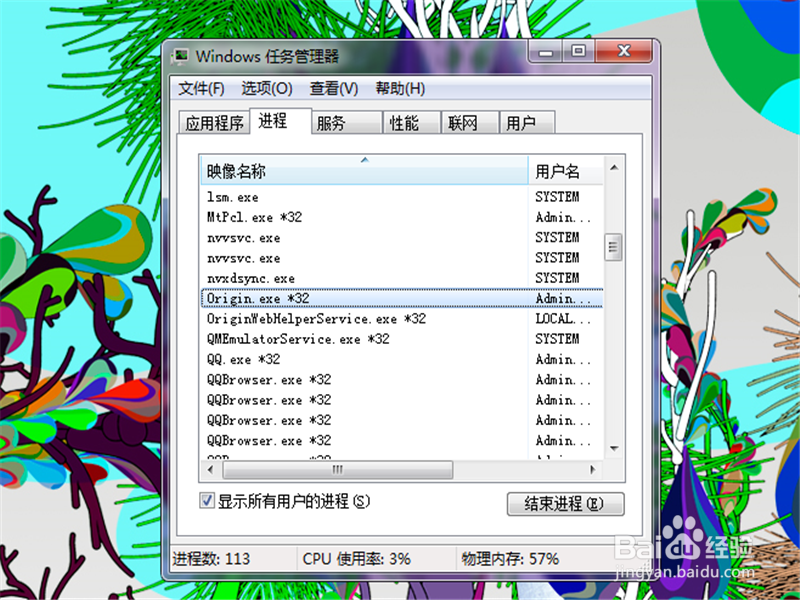Click the 结束进程(E) button
Image resolution: width=800 pixels, height=600 pixels.
click(565, 504)
